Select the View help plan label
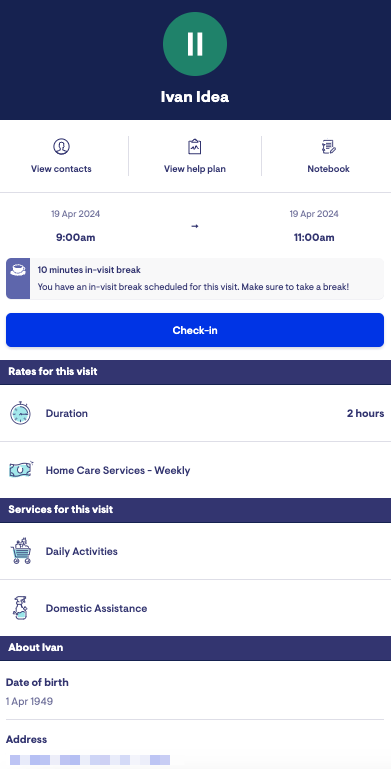This screenshot has width=391, height=769. [195, 169]
